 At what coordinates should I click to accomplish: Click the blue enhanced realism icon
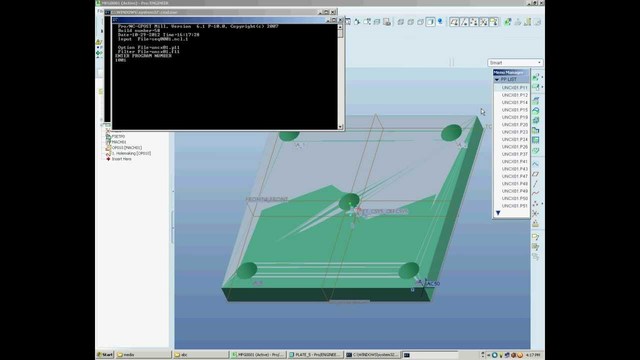440,21
